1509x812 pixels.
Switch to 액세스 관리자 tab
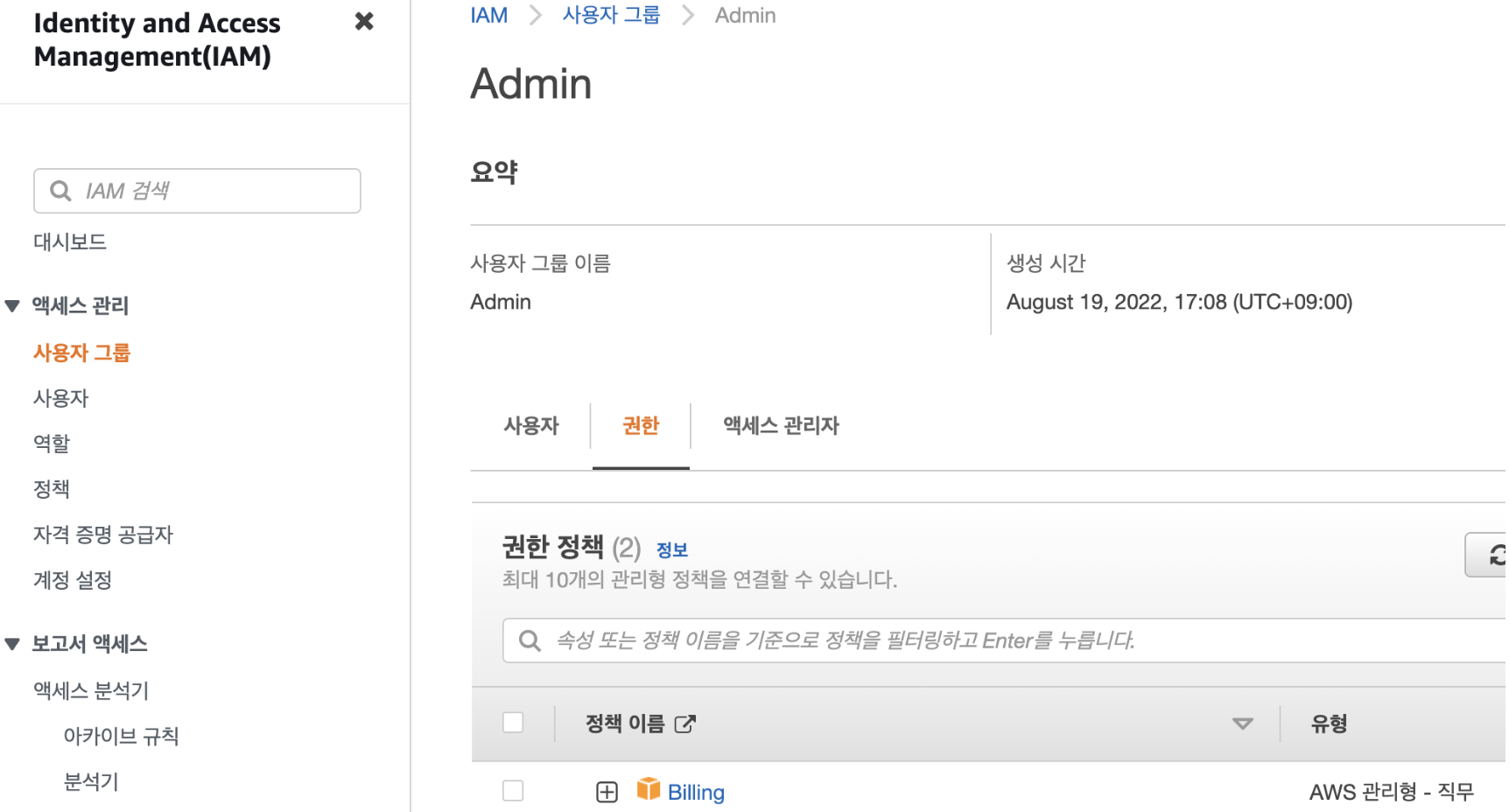pyautogui.click(x=781, y=426)
